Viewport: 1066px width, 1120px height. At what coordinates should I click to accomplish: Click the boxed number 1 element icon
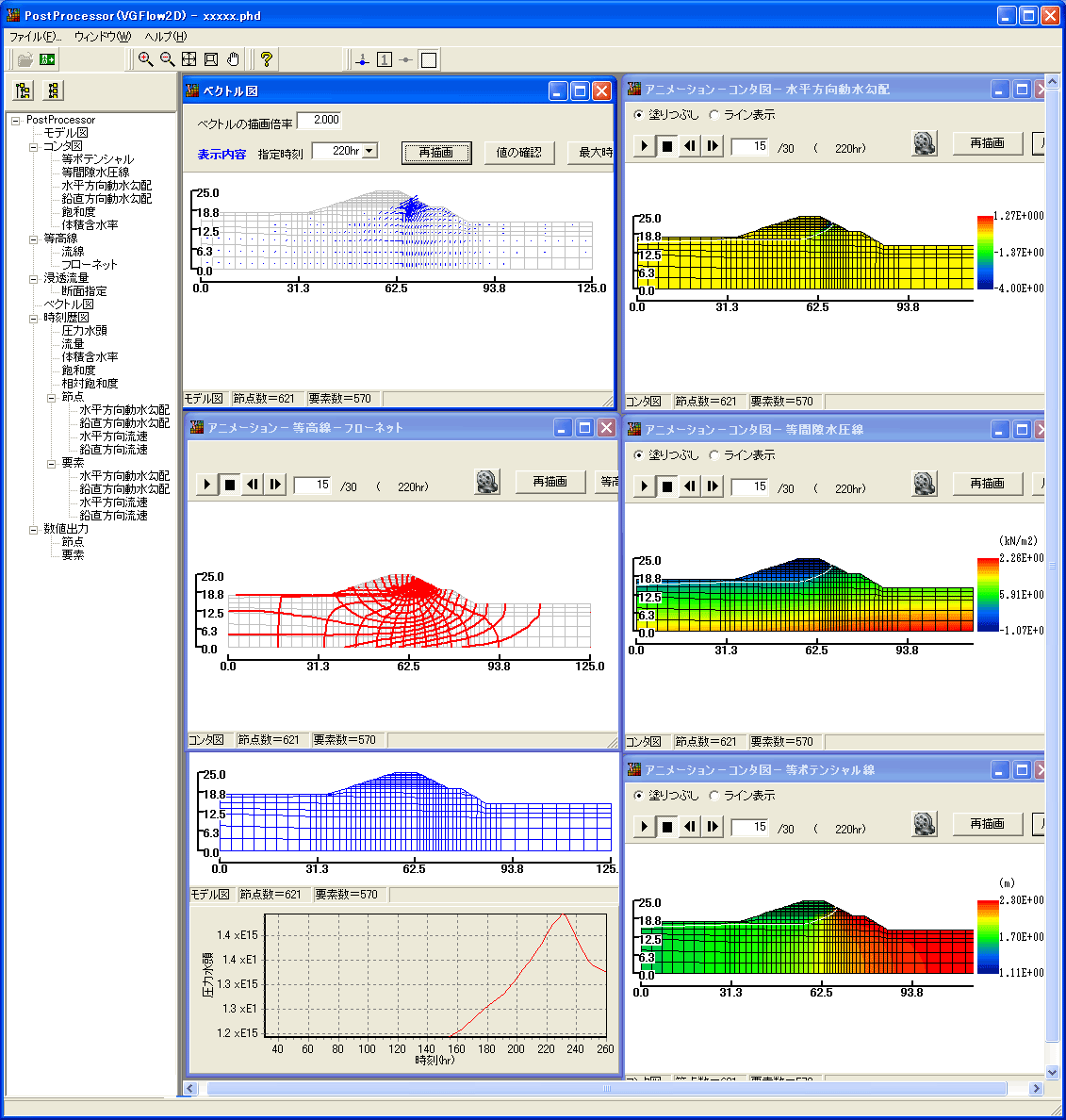click(385, 60)
